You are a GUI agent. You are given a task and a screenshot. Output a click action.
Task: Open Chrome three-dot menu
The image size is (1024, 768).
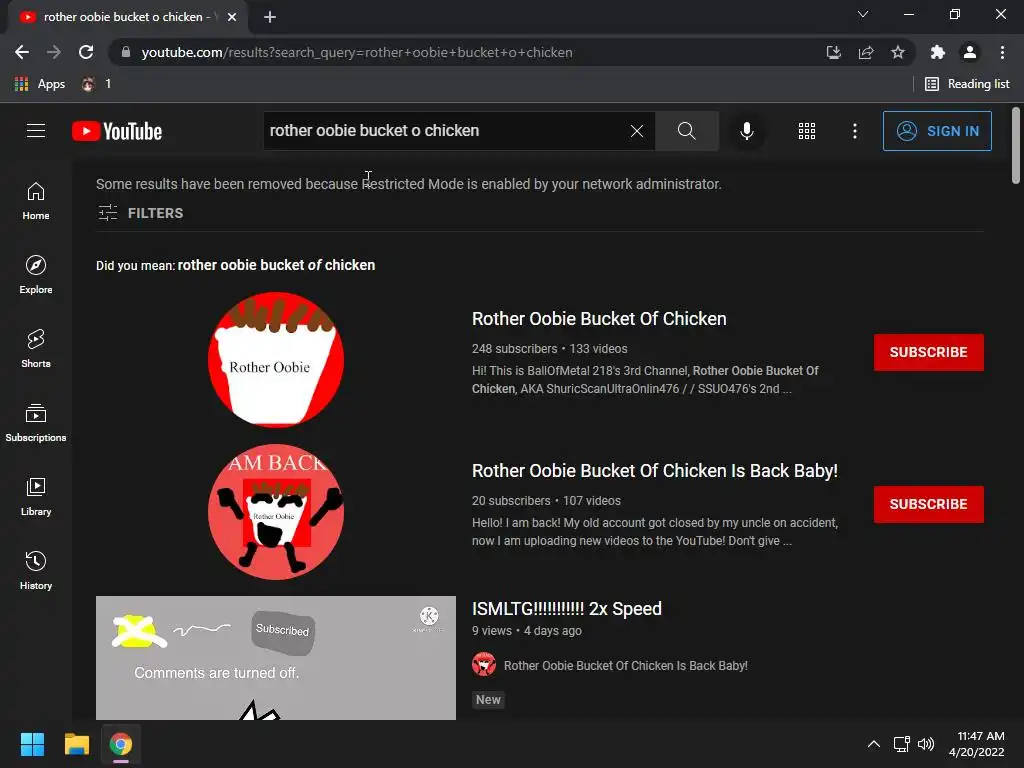[x=1002, y=52]
